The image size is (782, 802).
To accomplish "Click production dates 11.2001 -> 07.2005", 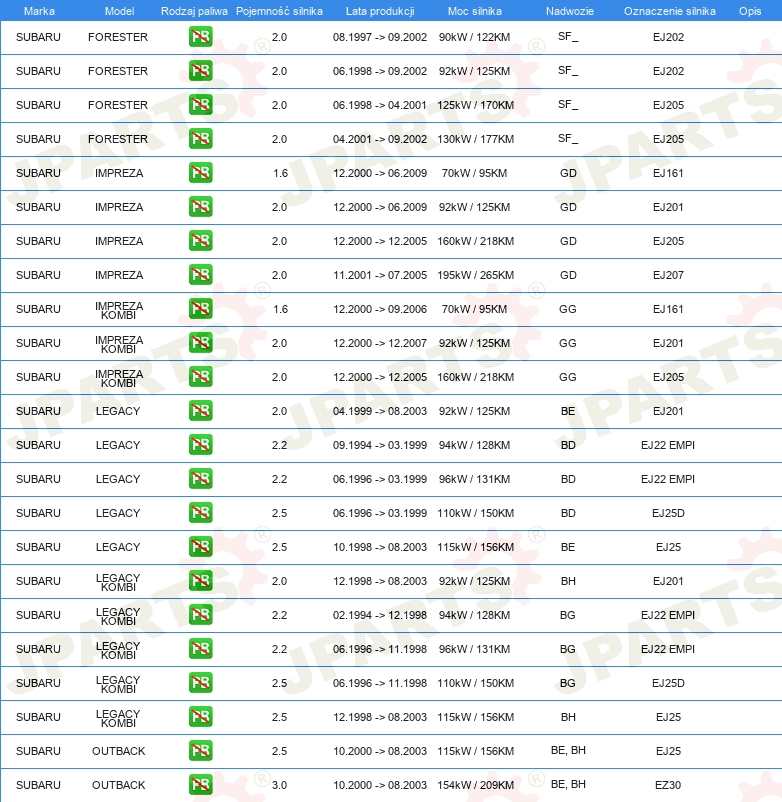I will tap(379, 275).
